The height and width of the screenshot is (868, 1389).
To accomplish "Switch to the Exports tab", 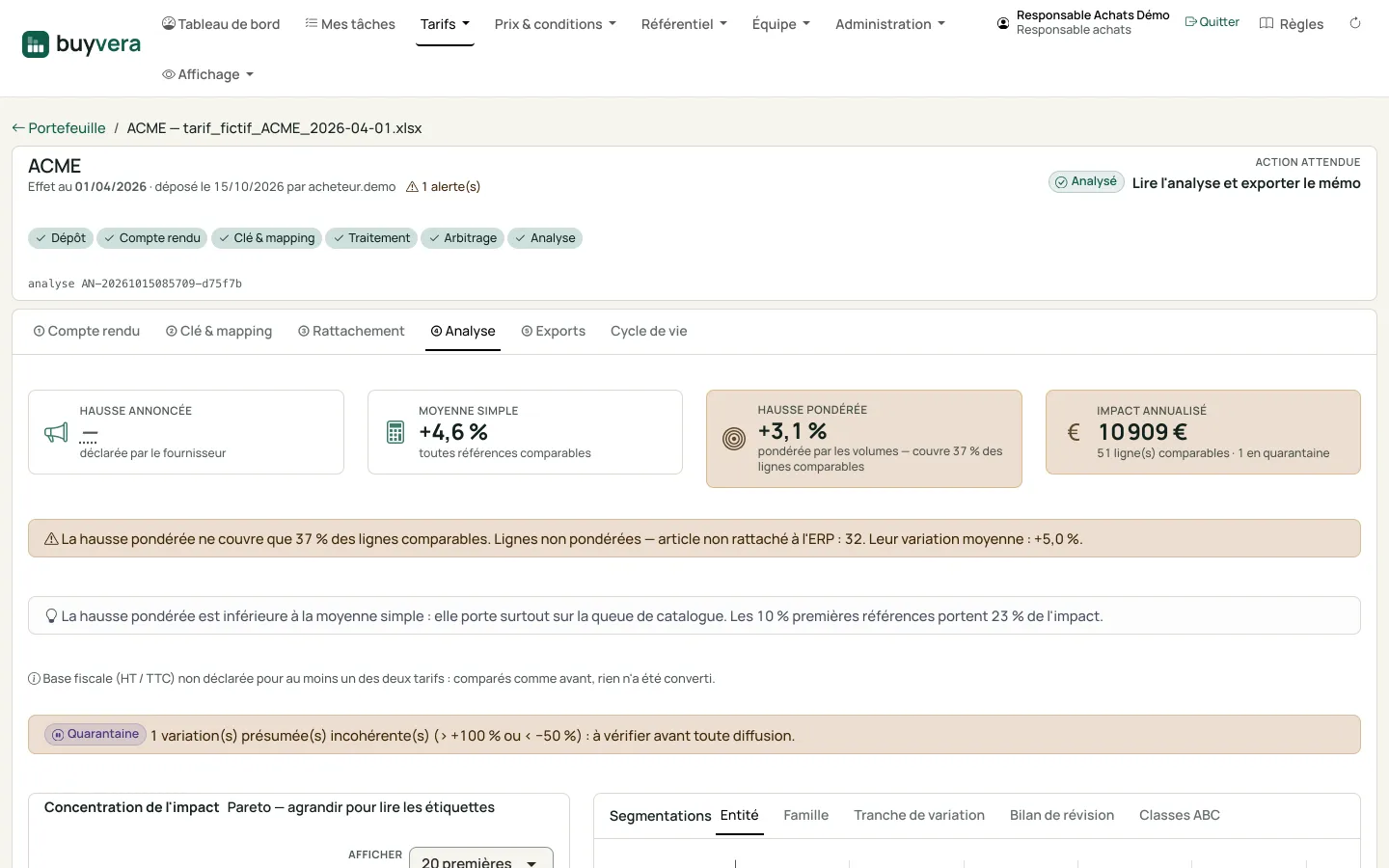I will pos(554,331).
